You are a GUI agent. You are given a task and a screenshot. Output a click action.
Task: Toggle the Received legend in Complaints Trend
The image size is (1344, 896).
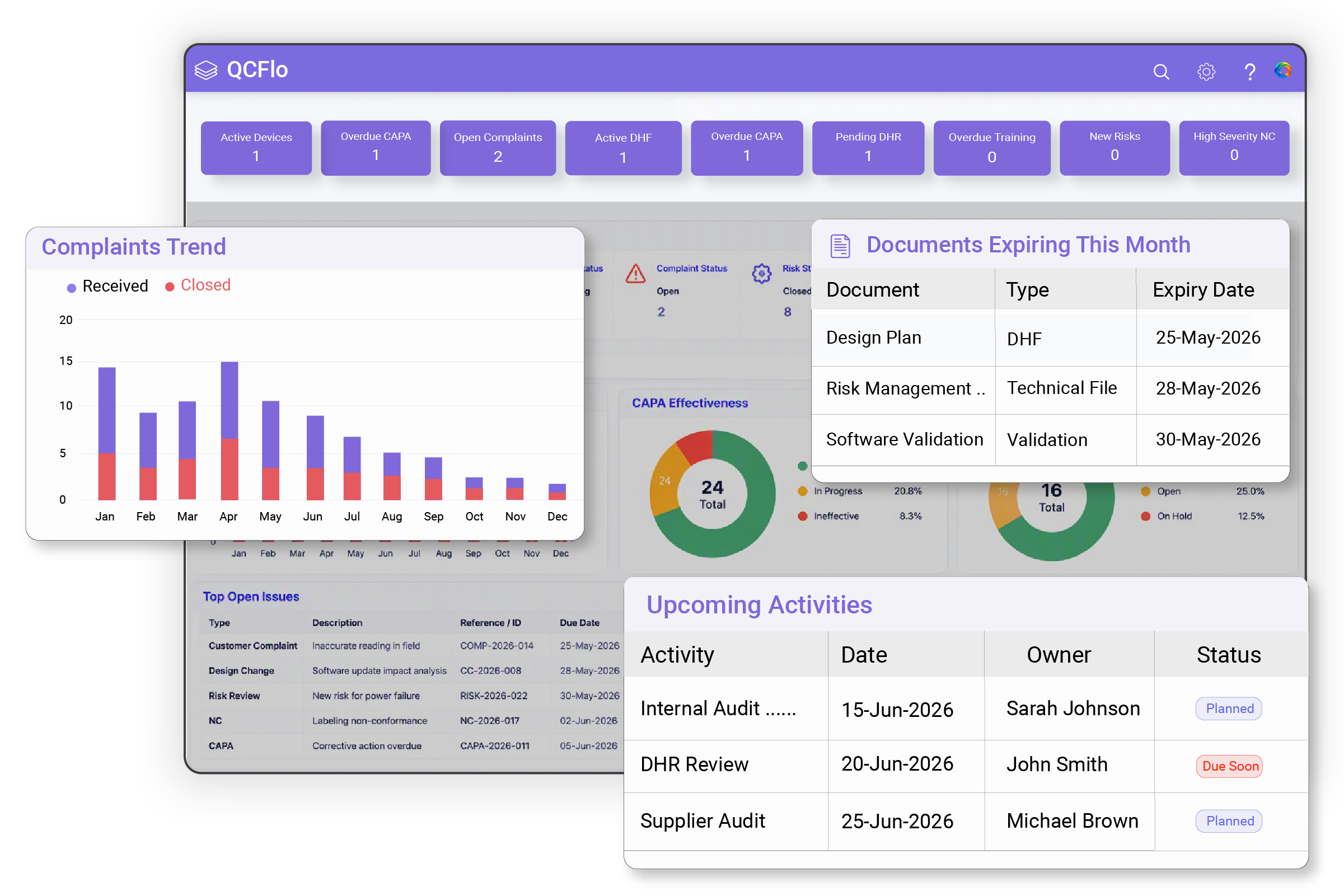(x=107, y=287)
